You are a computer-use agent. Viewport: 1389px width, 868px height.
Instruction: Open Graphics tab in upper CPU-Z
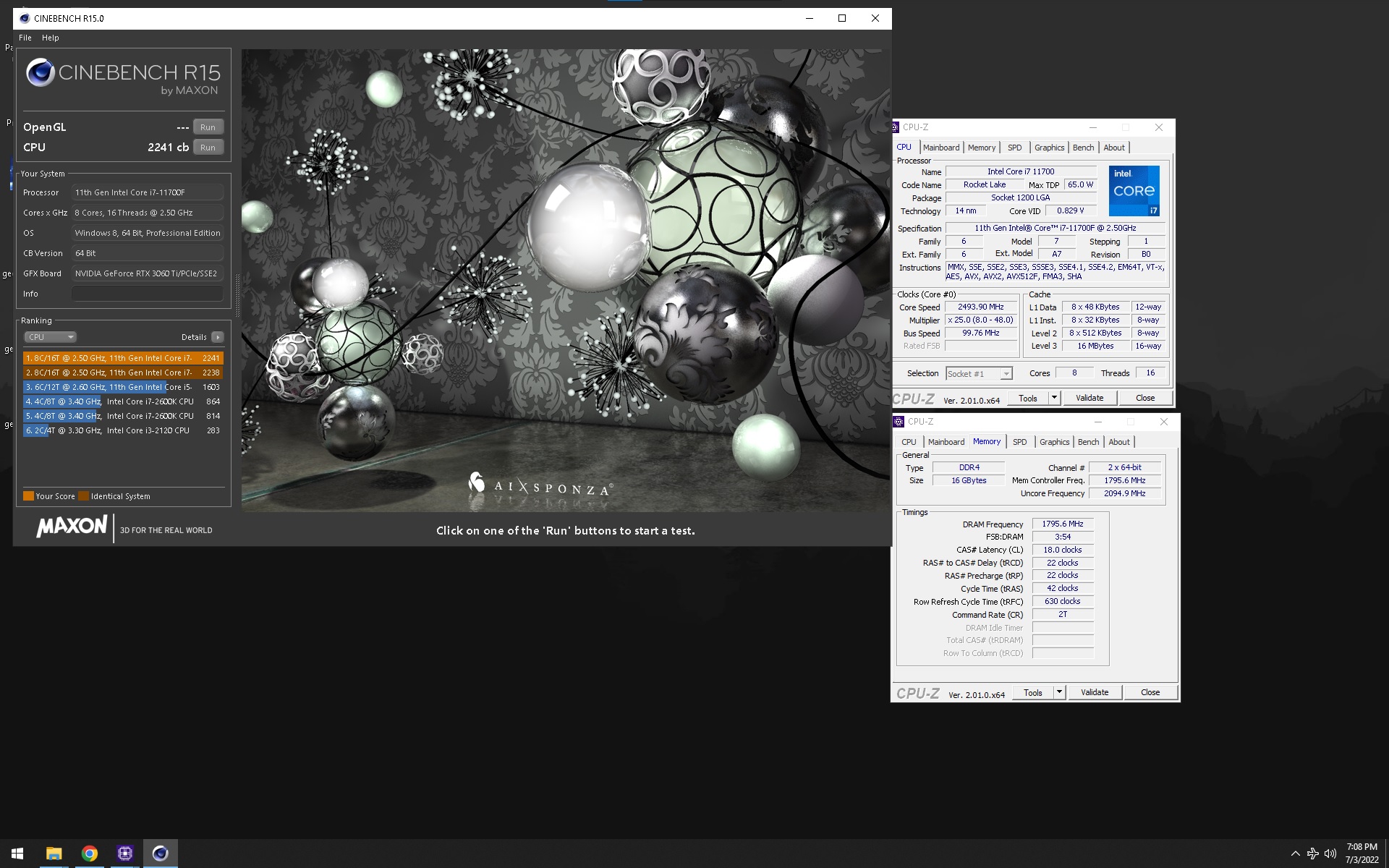point(1049,148)
